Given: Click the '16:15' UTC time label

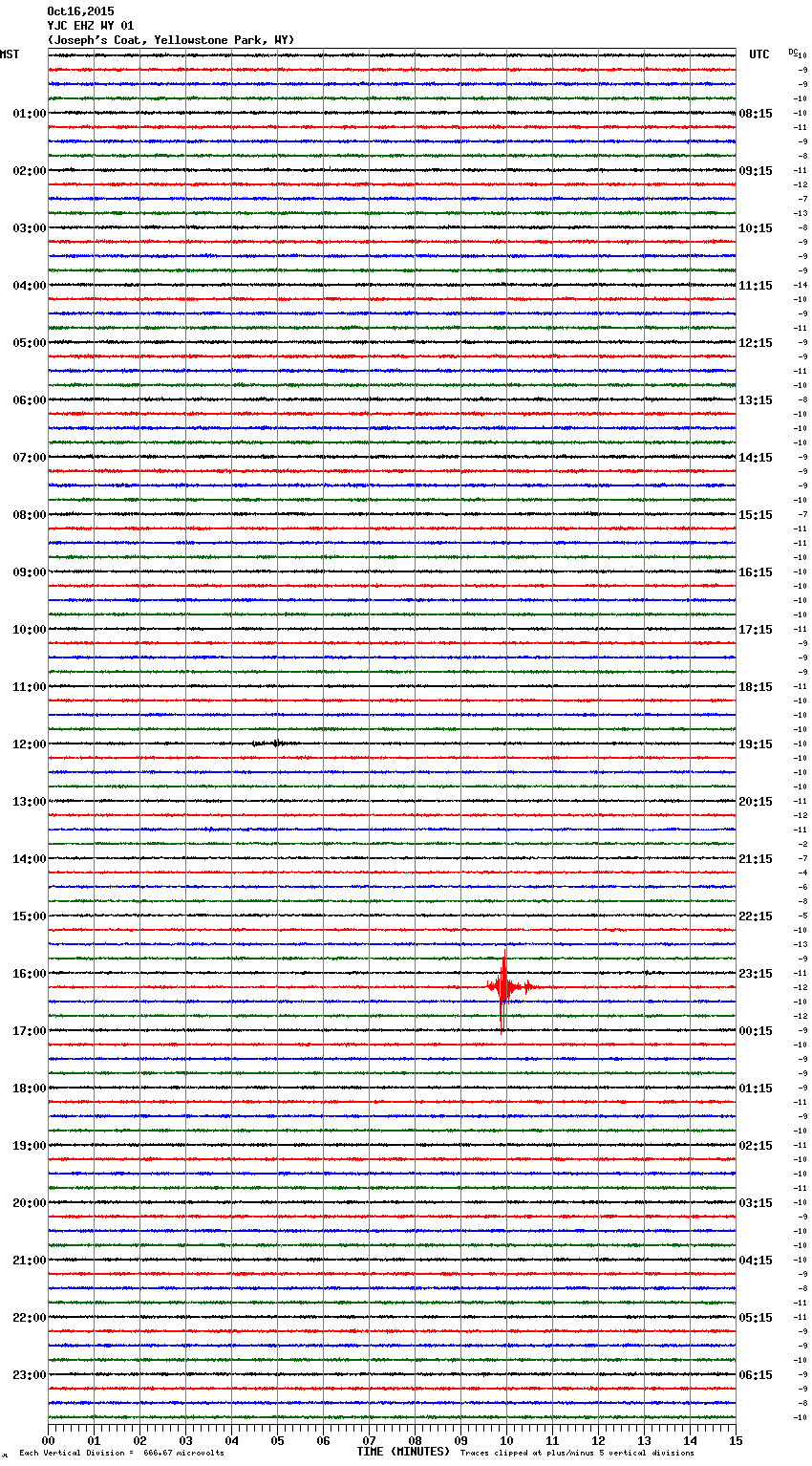Looking at the screenshot, I should click(x=756, y=572).
